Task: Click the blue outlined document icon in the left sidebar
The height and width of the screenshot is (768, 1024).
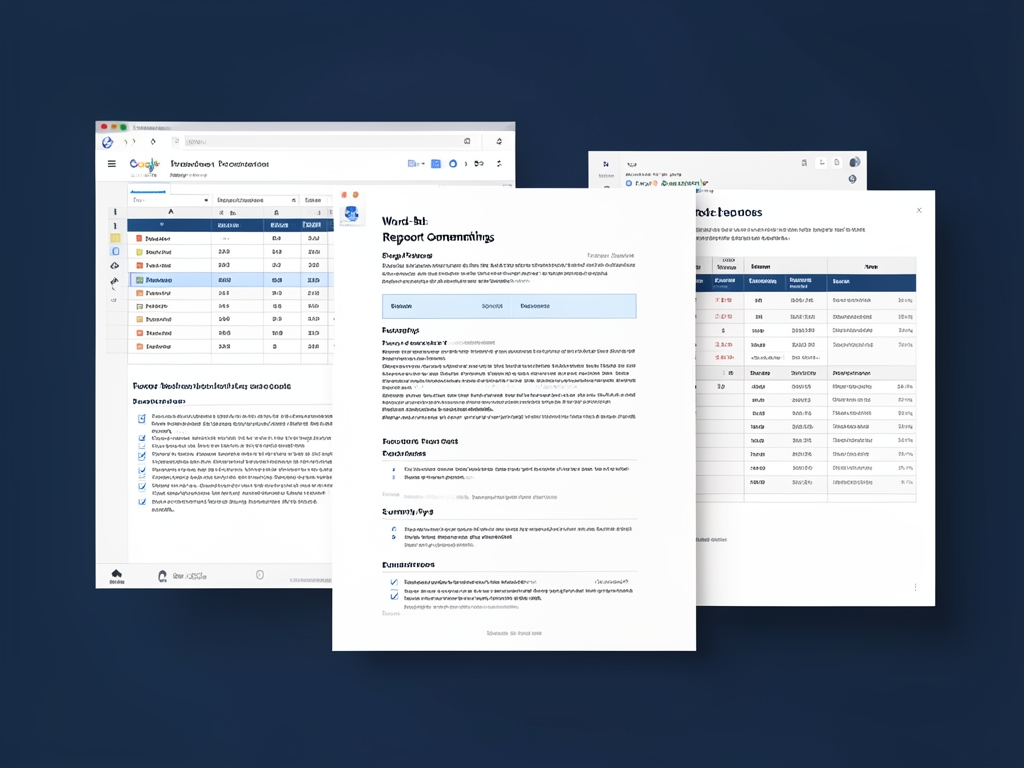Action: click(x=116, y=251)
